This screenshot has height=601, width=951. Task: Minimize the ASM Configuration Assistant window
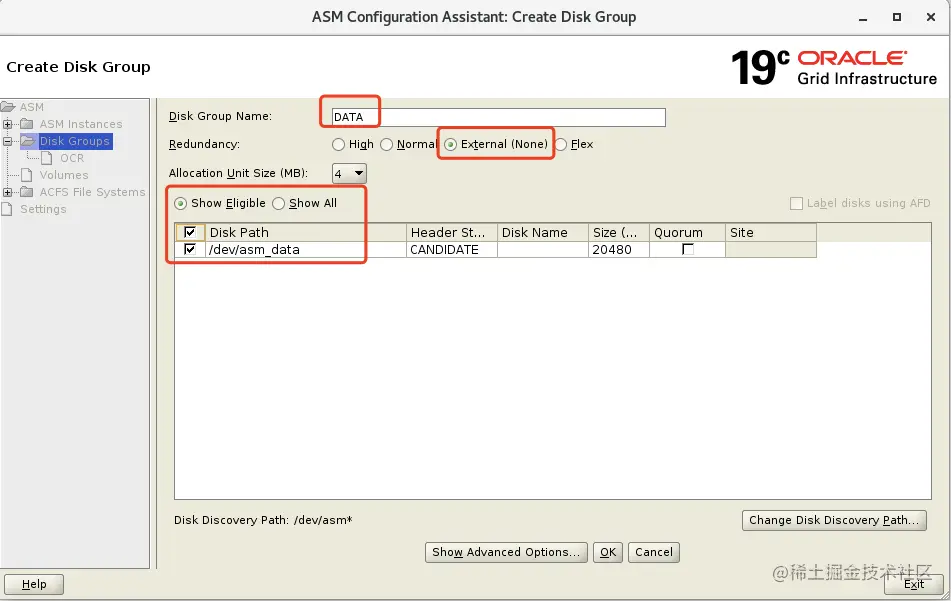[x=863, y=18]
